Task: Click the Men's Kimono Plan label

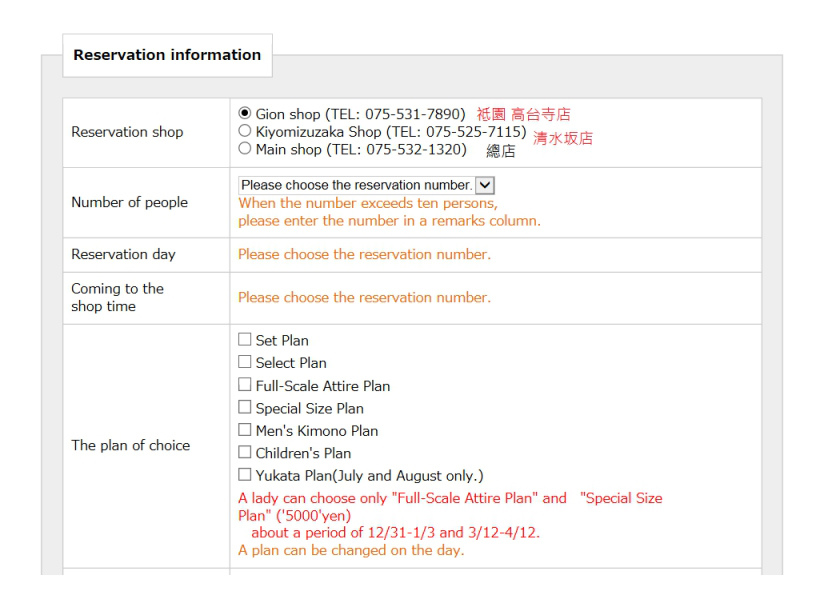Action: click(x=317, y=431)
